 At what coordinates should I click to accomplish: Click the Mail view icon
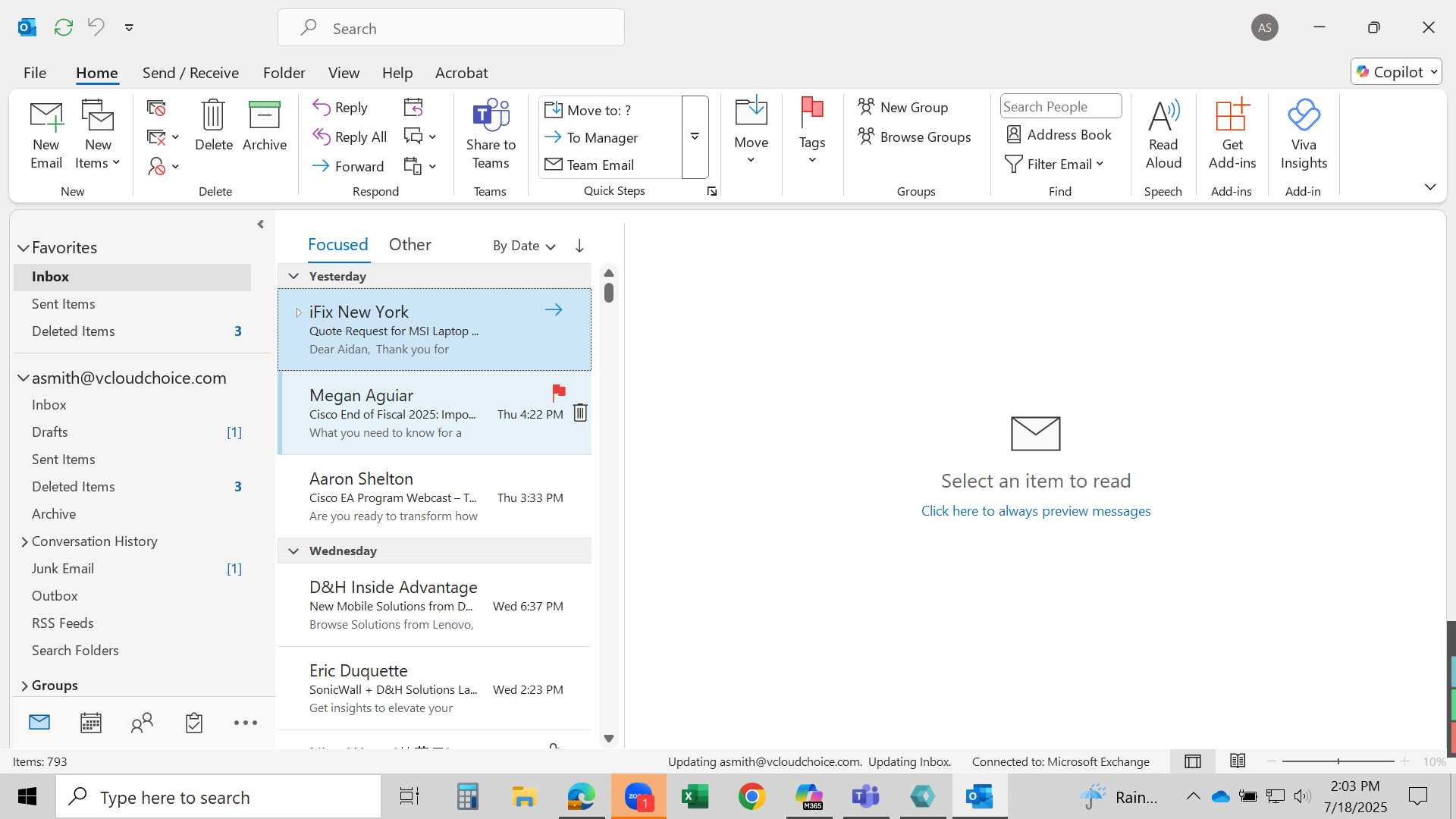(x=39, y=722)
